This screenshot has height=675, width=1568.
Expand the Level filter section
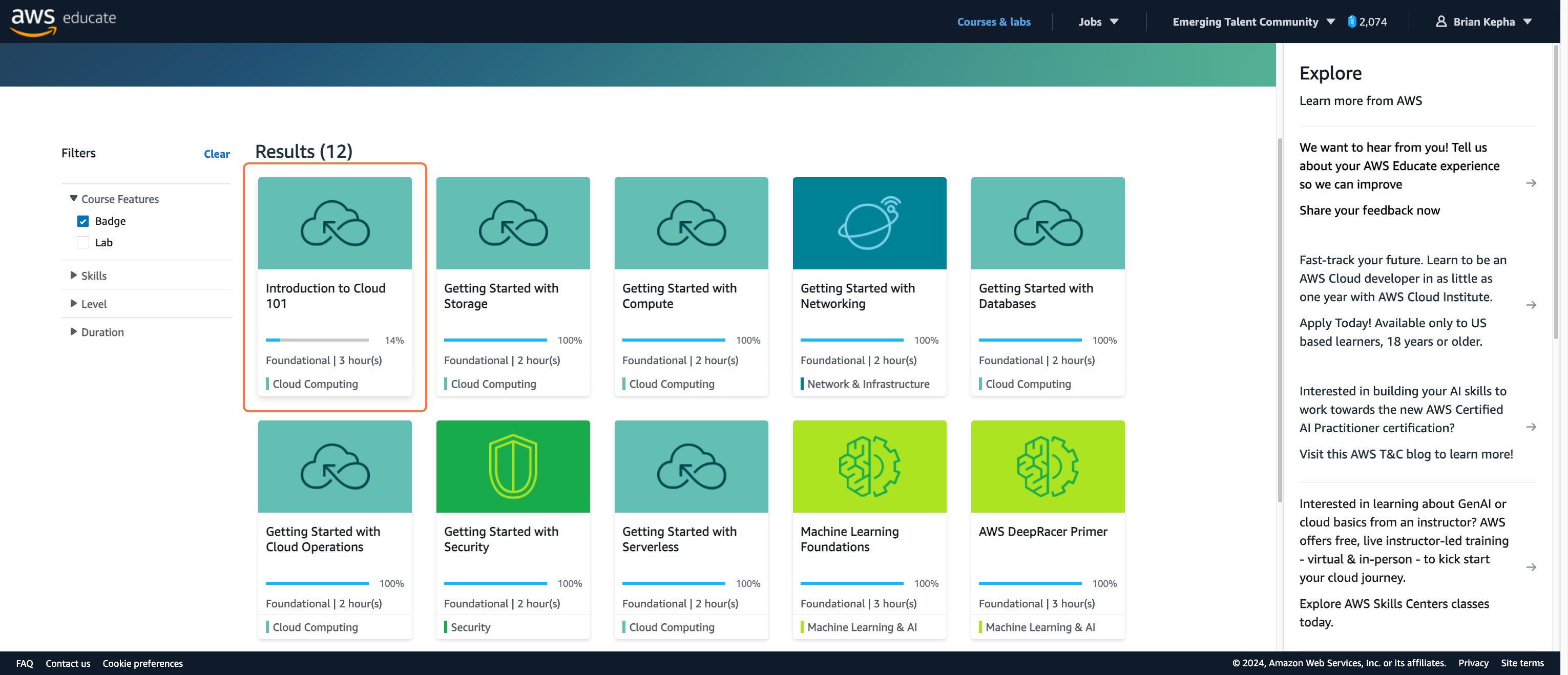[x=88, y=304]
